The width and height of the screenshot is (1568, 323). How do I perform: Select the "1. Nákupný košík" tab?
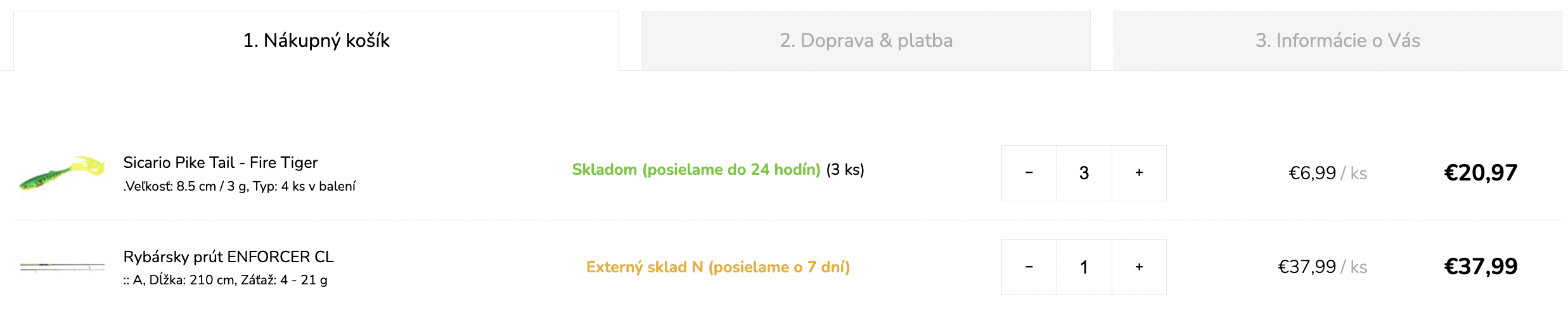[316, 41]
